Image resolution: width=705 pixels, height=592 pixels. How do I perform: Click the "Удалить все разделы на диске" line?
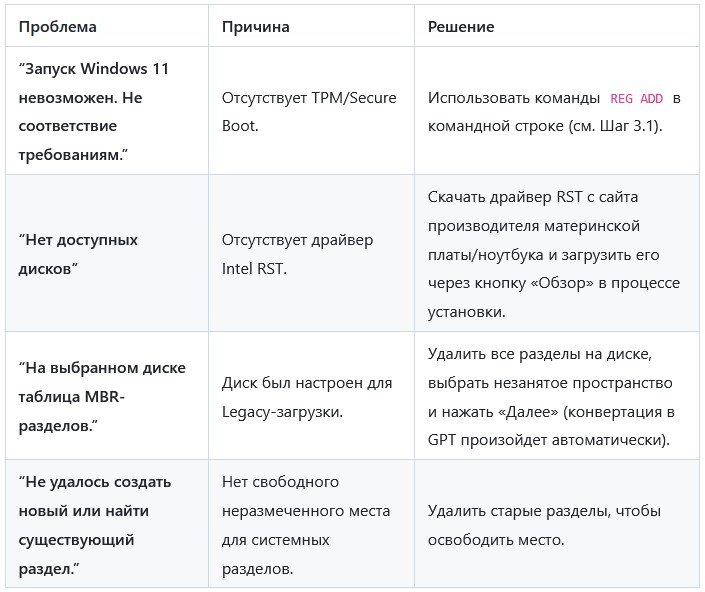(538, 353)
